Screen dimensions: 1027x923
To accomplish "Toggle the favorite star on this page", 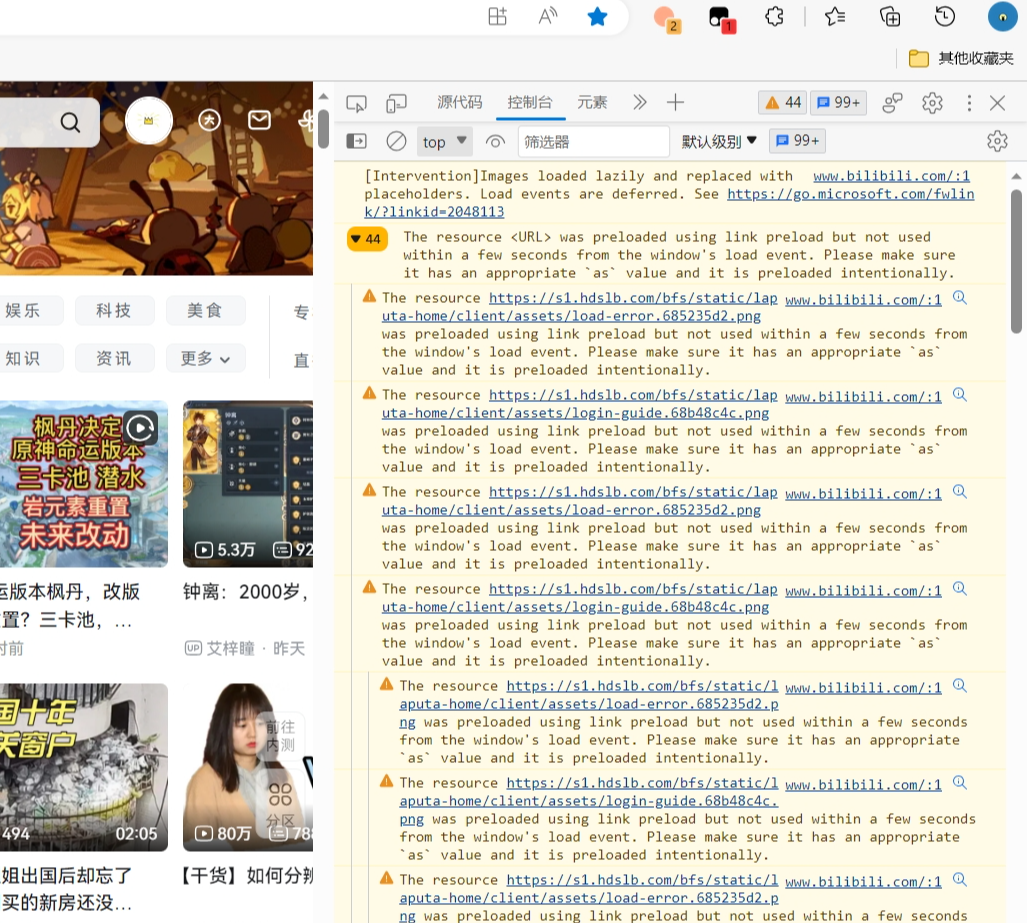I will click(x=598, y=17).
